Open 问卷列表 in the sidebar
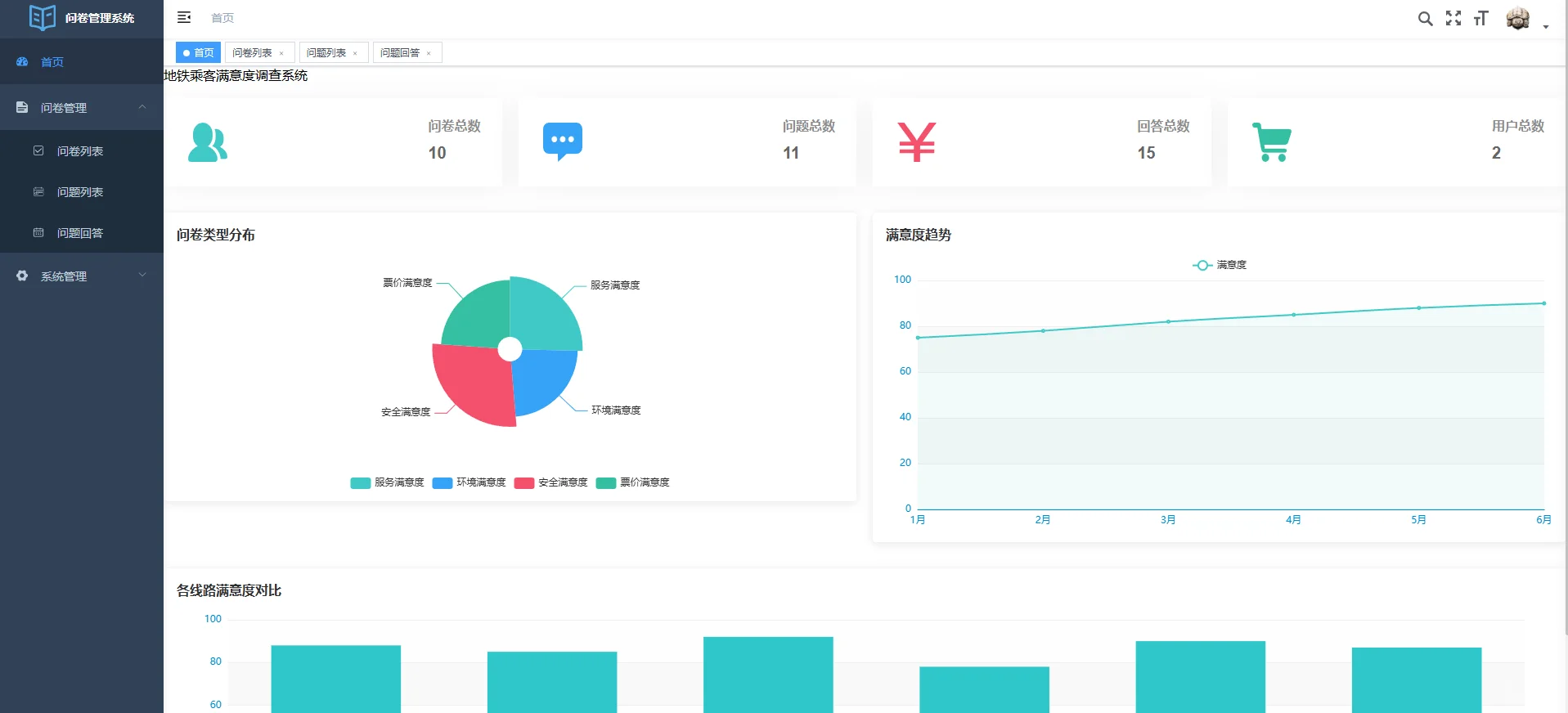The image size is (1568, 713). tap(82, 151)
